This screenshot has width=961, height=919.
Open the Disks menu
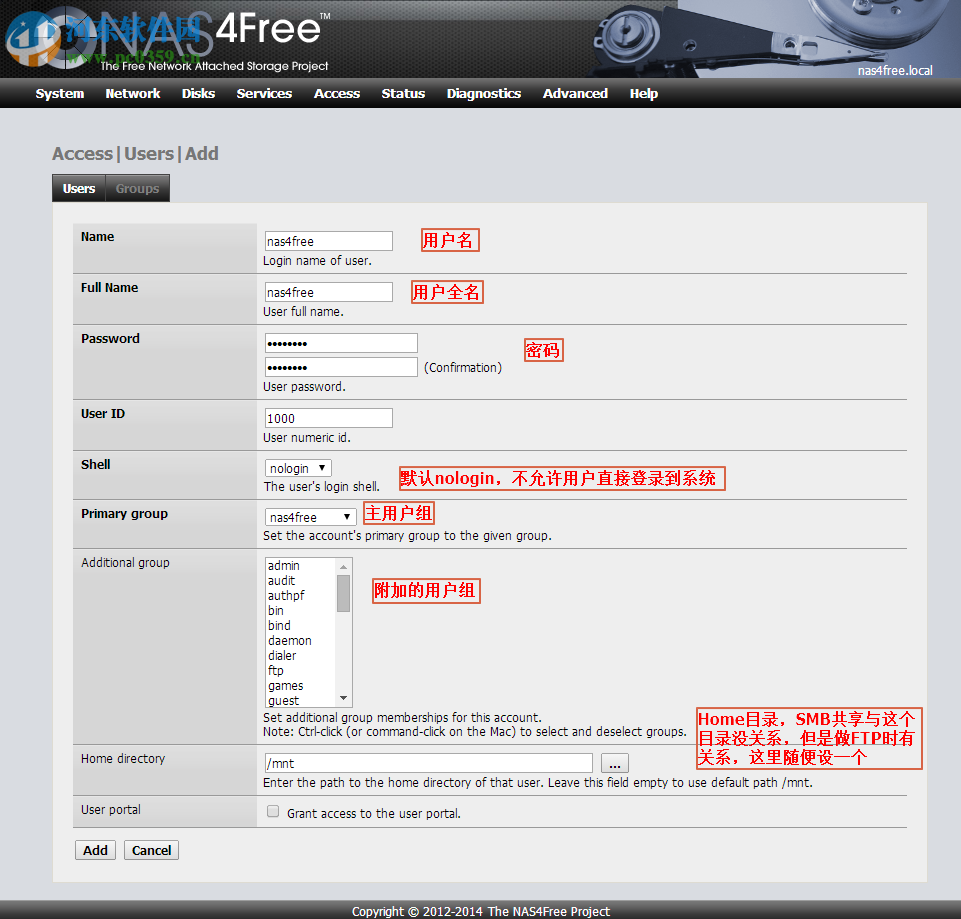pyautogui.click(x=198, y=93)
